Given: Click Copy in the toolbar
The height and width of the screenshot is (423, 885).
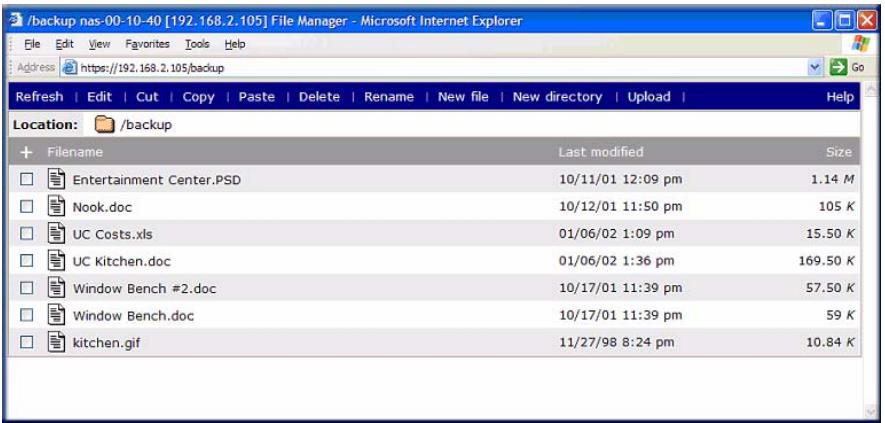Looking at the screenshot, I should (198, 97).
